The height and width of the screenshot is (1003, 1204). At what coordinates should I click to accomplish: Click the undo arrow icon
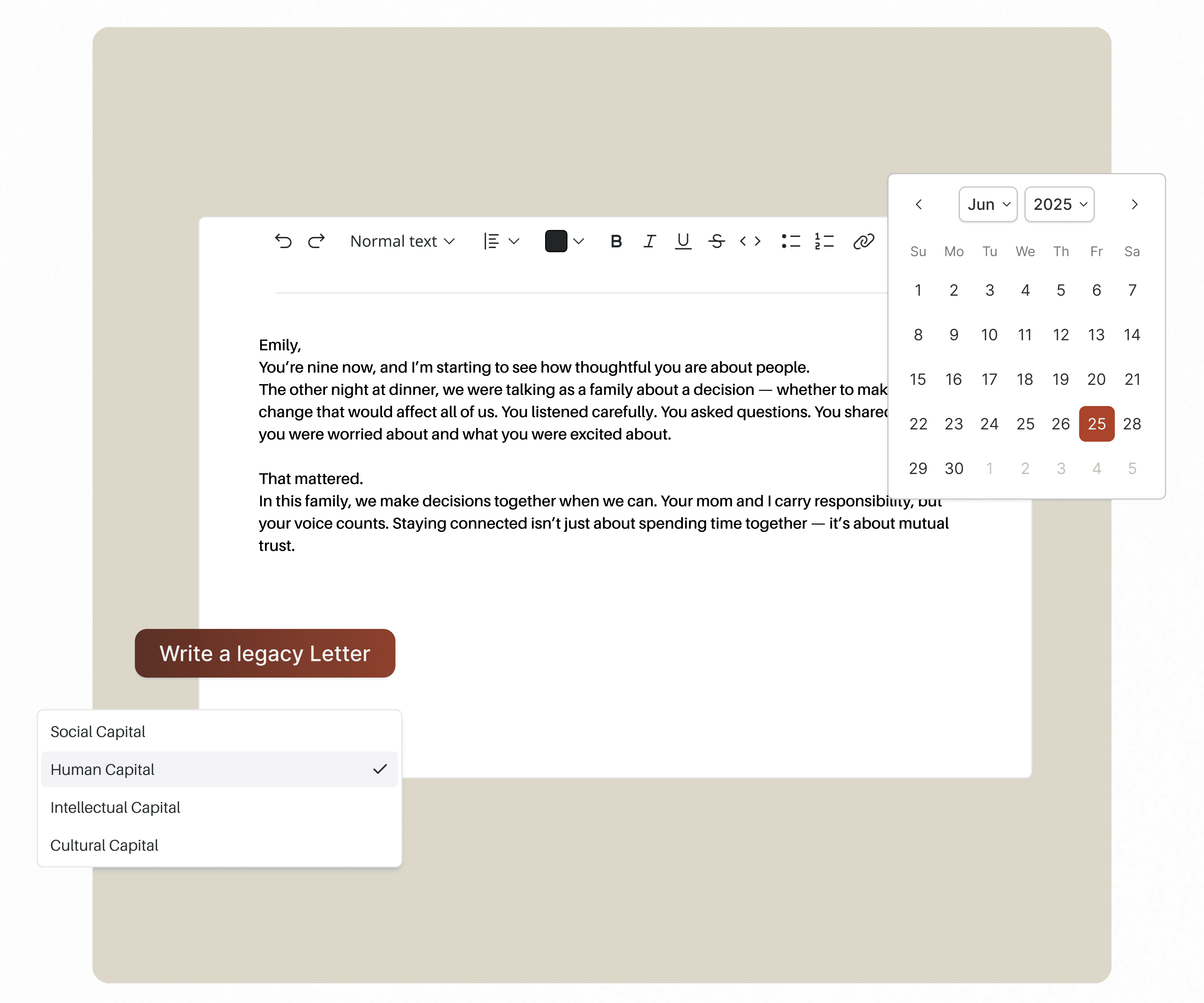(283, 241)
